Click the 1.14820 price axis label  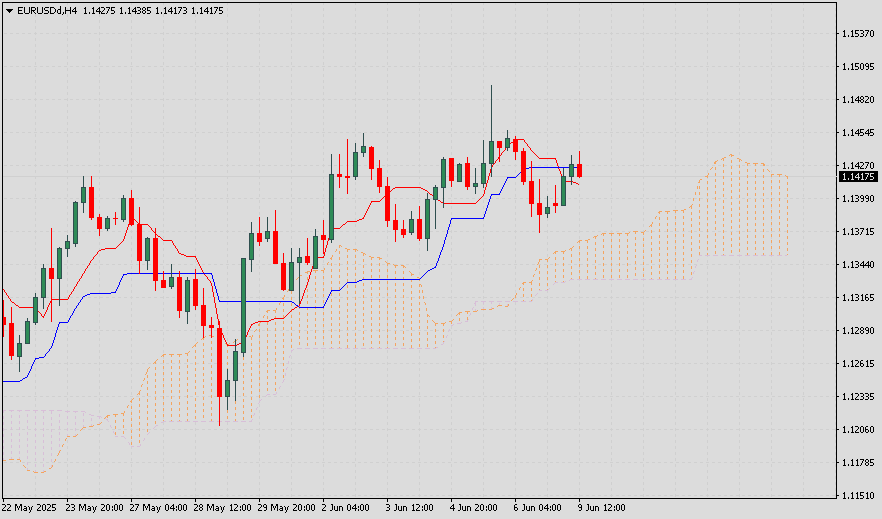(x=858, y=100)
